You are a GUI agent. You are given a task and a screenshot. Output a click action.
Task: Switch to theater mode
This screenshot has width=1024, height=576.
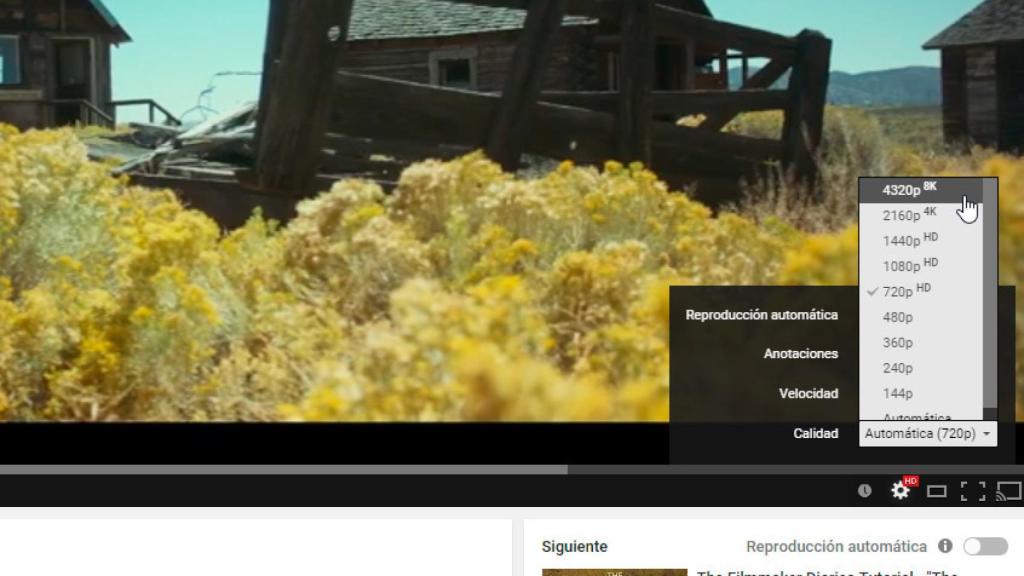[x=936, y=489]
